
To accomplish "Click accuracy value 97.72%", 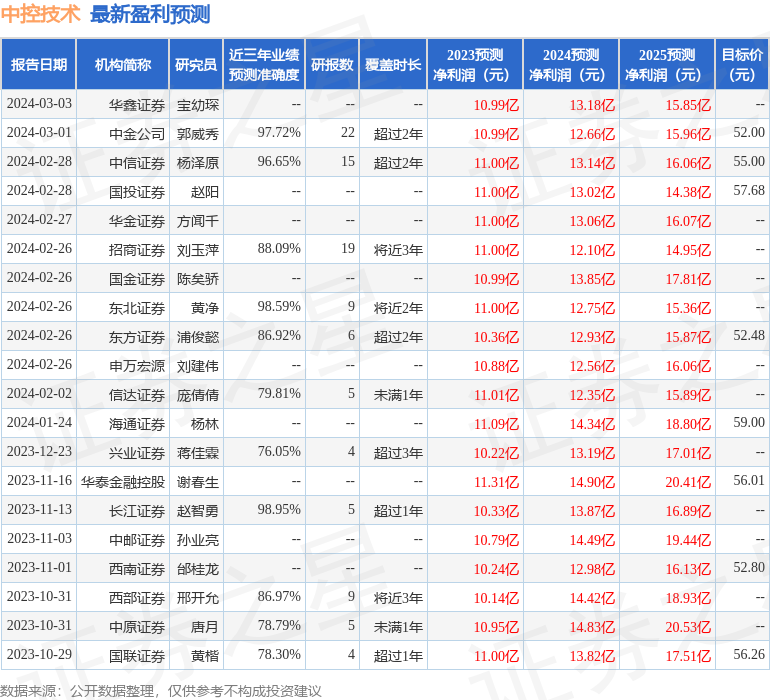I will 279,133.
